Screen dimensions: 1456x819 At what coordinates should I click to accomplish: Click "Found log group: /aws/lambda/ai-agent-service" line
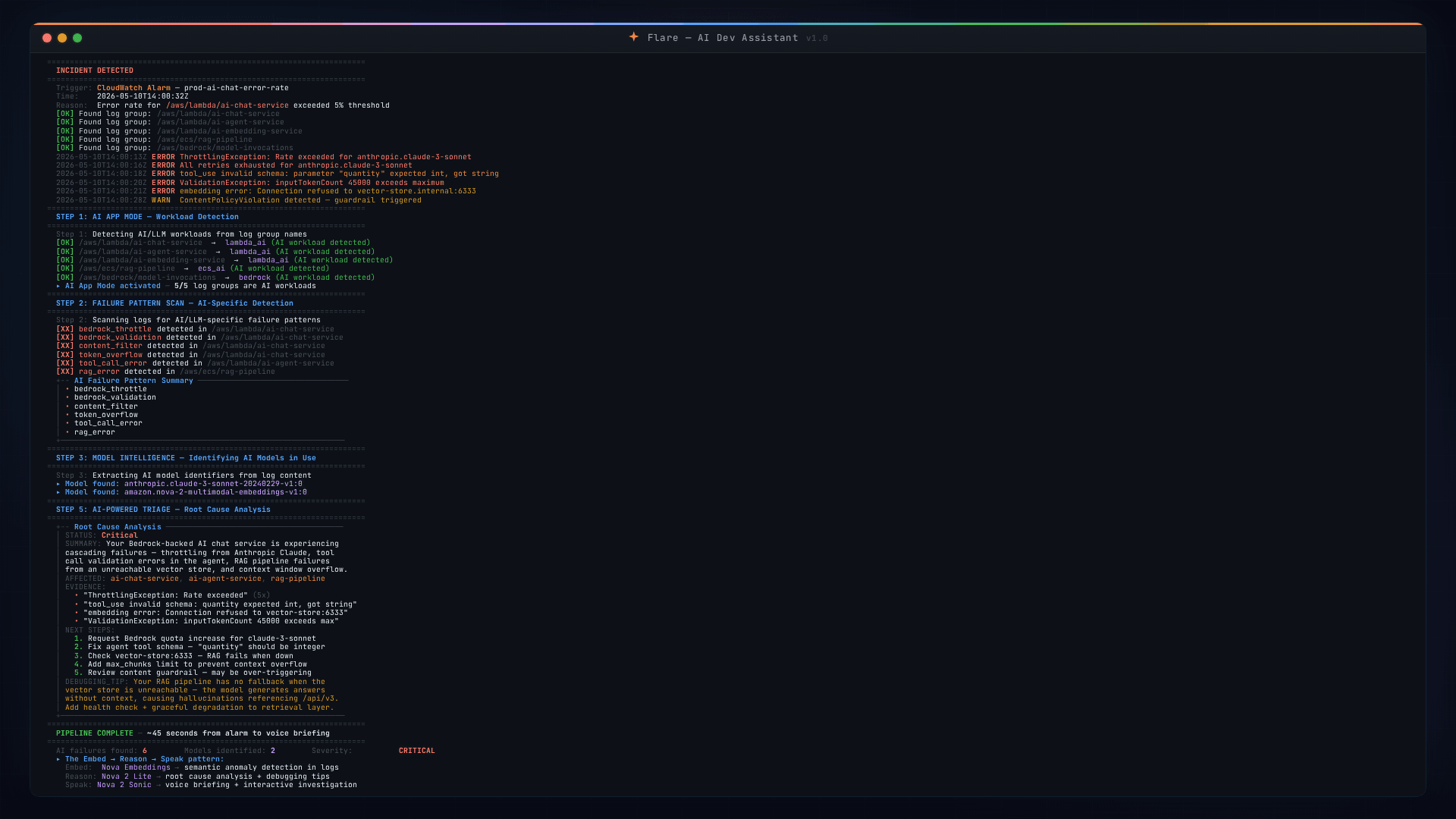170,122
